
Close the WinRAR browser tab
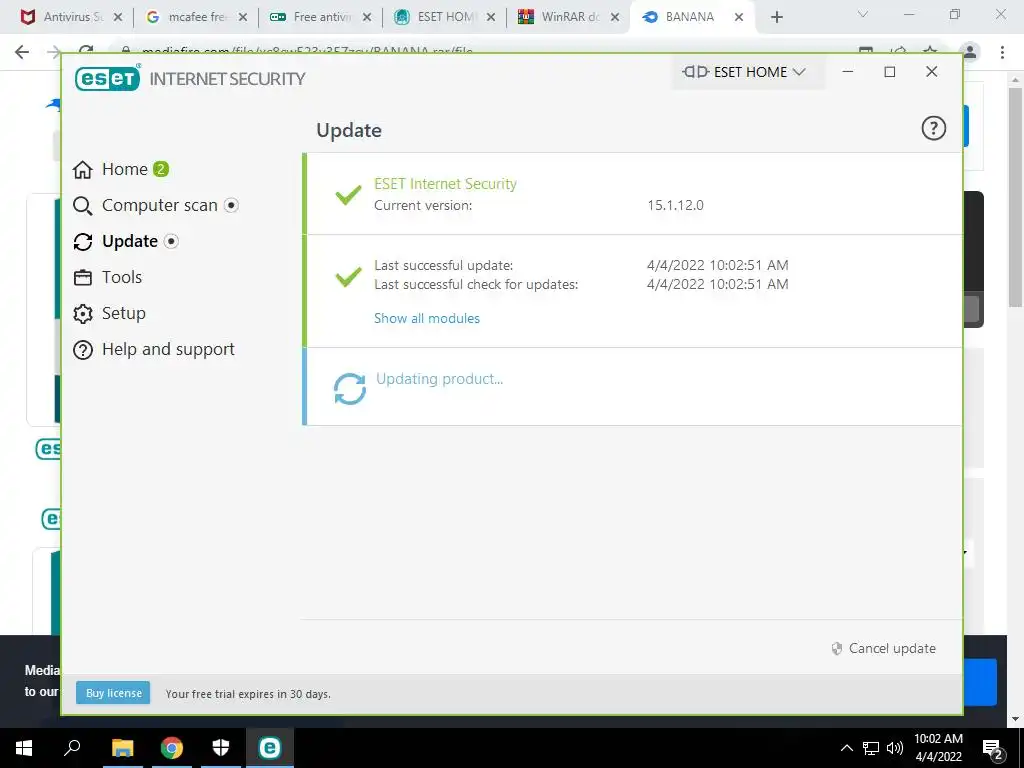(x=615, y=17)
